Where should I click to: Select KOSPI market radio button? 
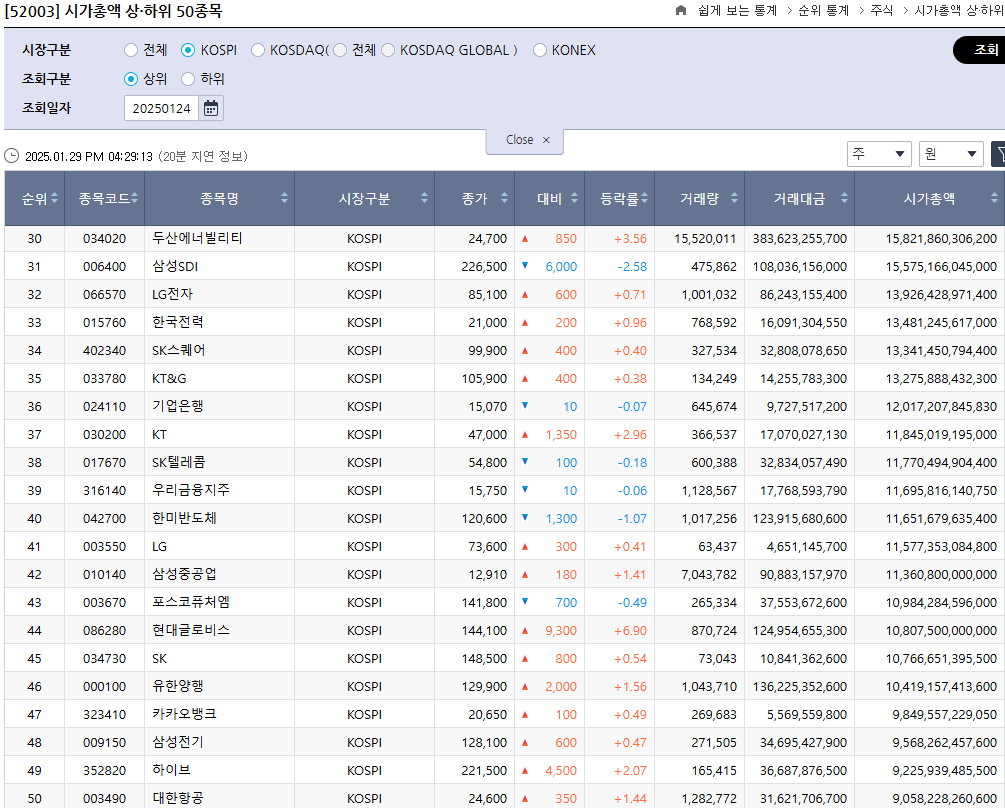point(188,50)
